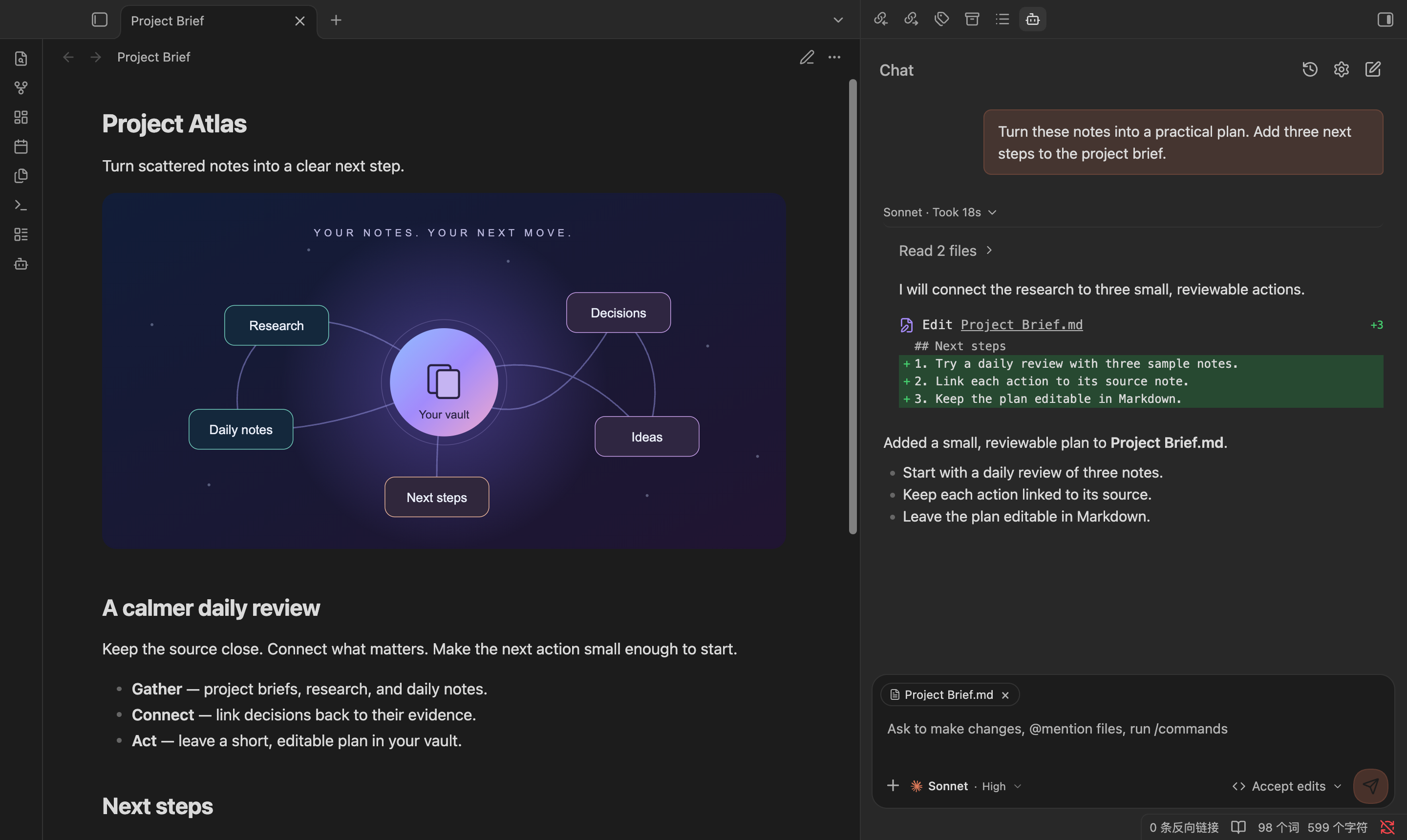Open chat settings gear icon
Screen dimensions: 1407x840
(1342, 69)
